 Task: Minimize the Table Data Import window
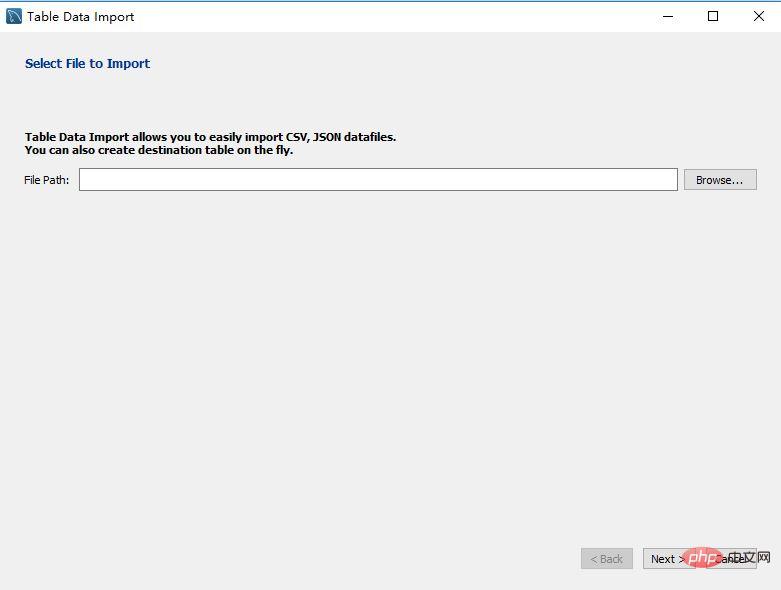coord(667,16)
